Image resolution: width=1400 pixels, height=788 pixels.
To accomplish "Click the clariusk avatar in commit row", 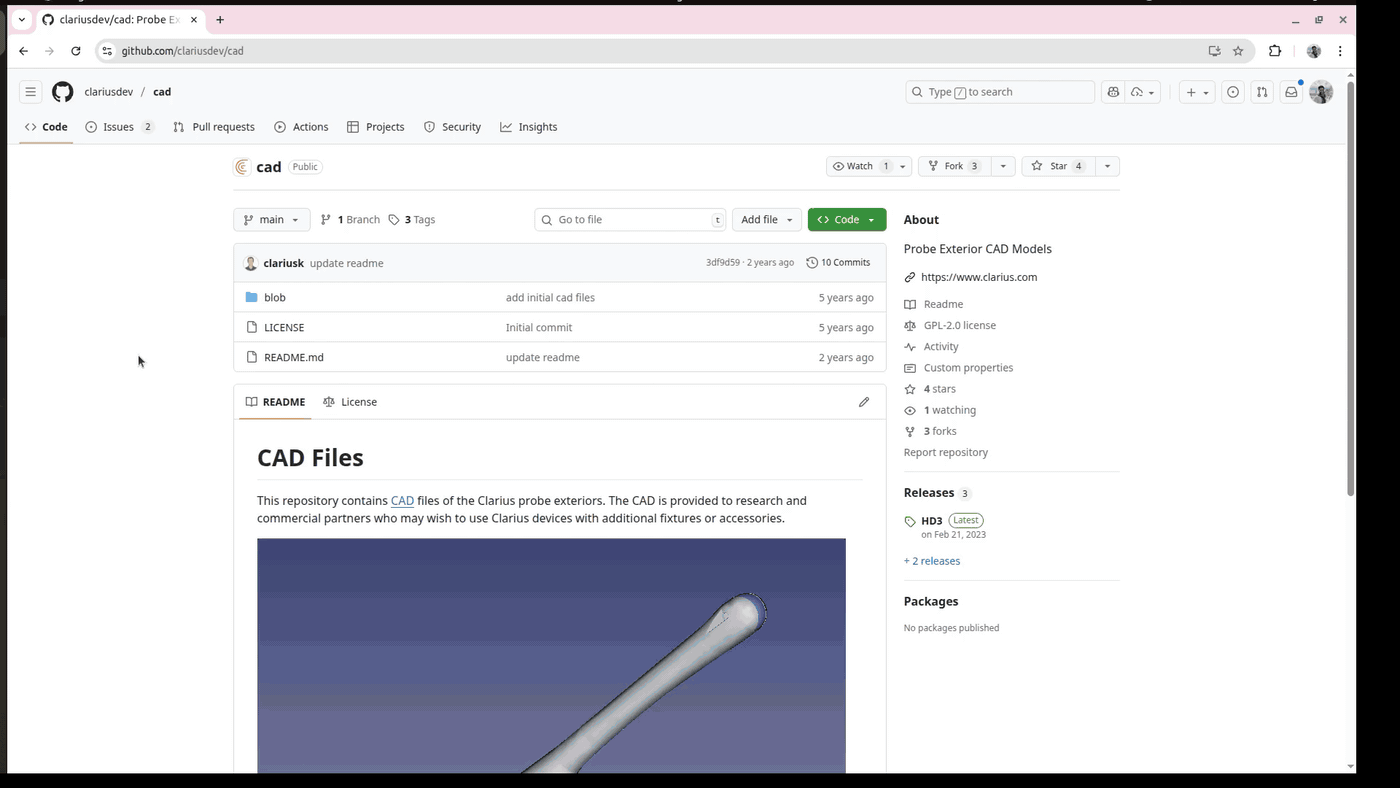I will (251, 263).
